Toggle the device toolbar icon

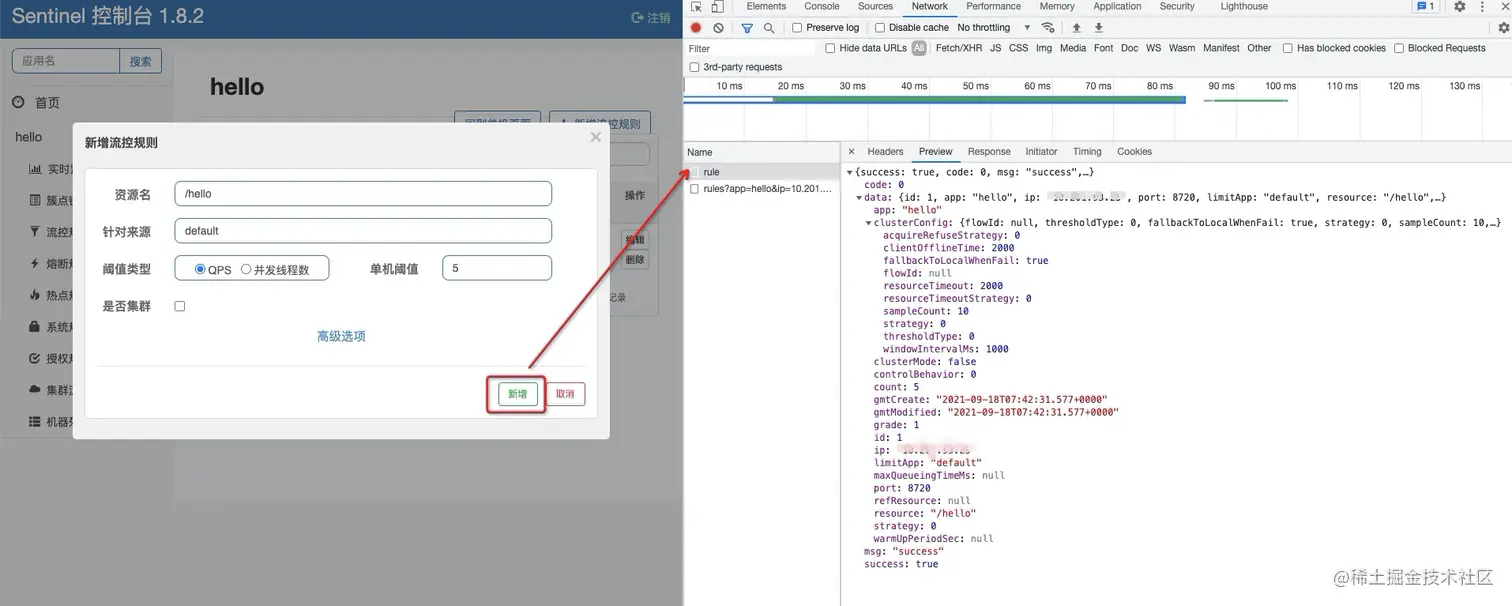(716, 6)
